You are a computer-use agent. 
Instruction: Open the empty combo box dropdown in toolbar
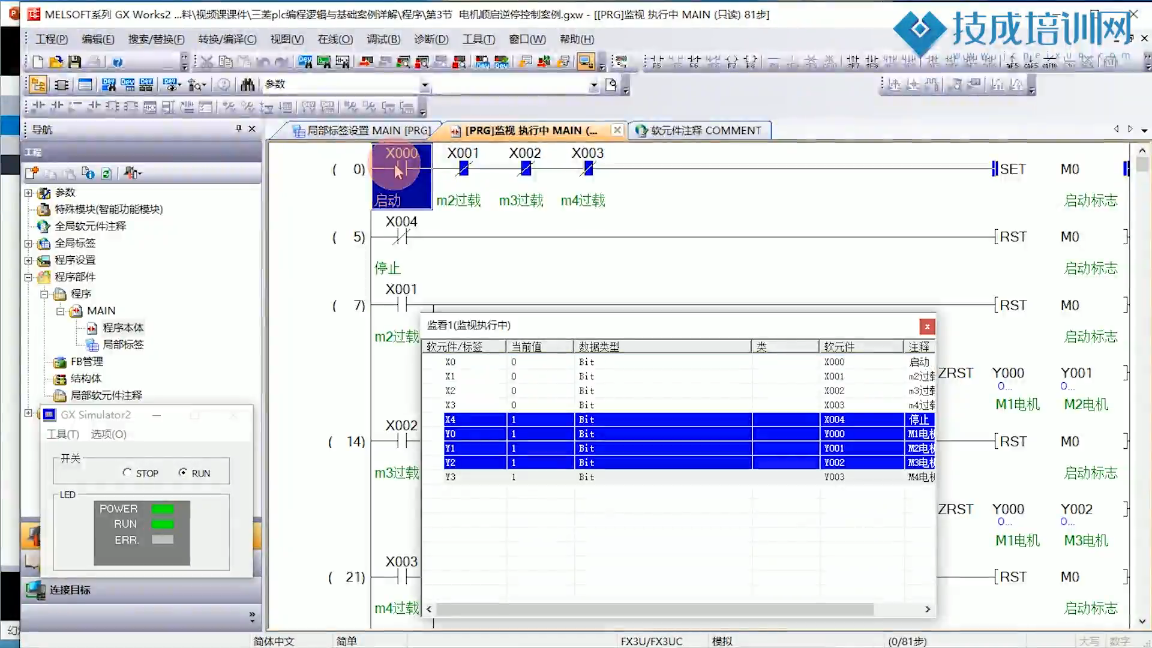tap(594, 85)
